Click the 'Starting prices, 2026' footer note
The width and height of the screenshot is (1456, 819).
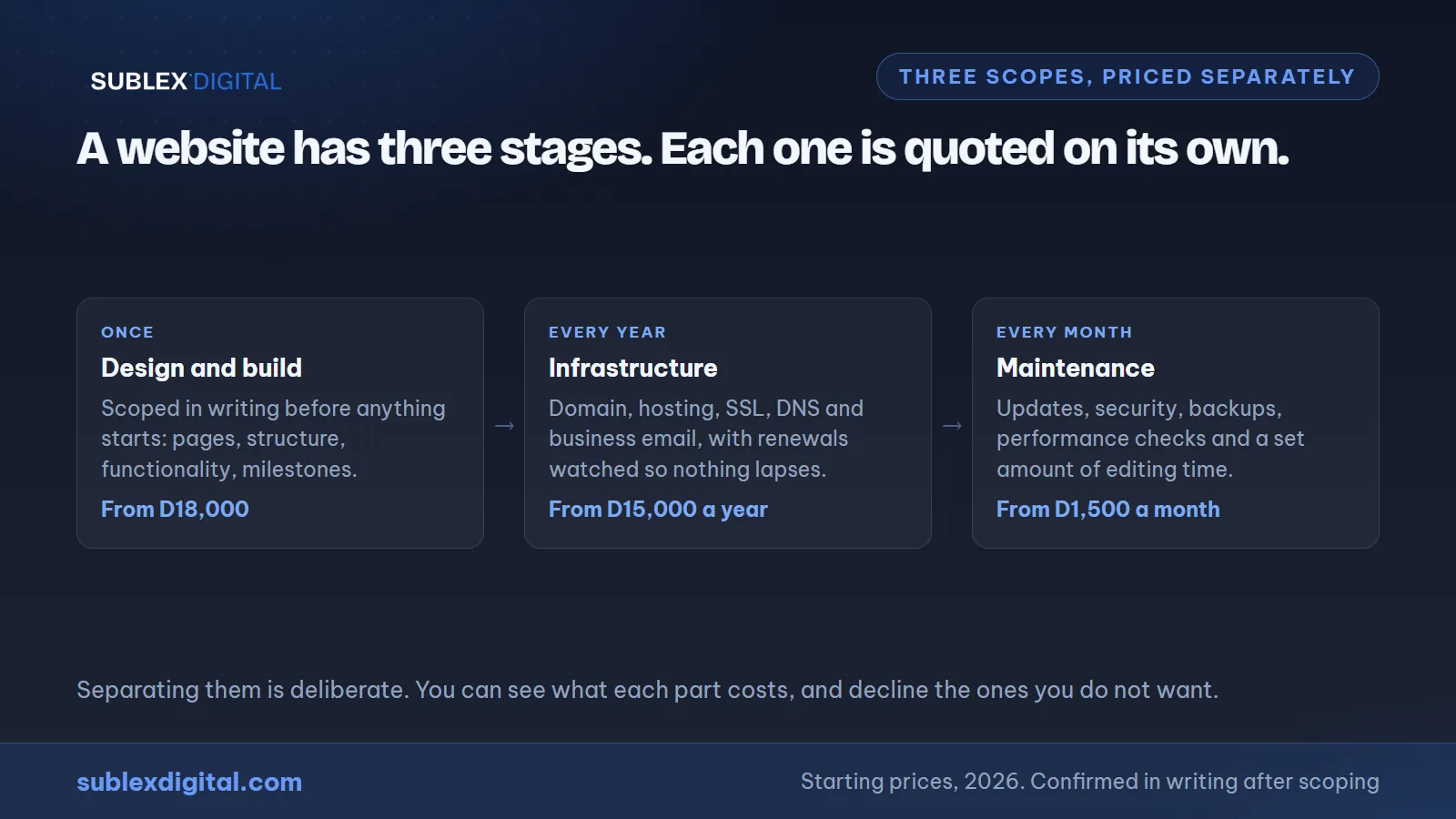1089,782
